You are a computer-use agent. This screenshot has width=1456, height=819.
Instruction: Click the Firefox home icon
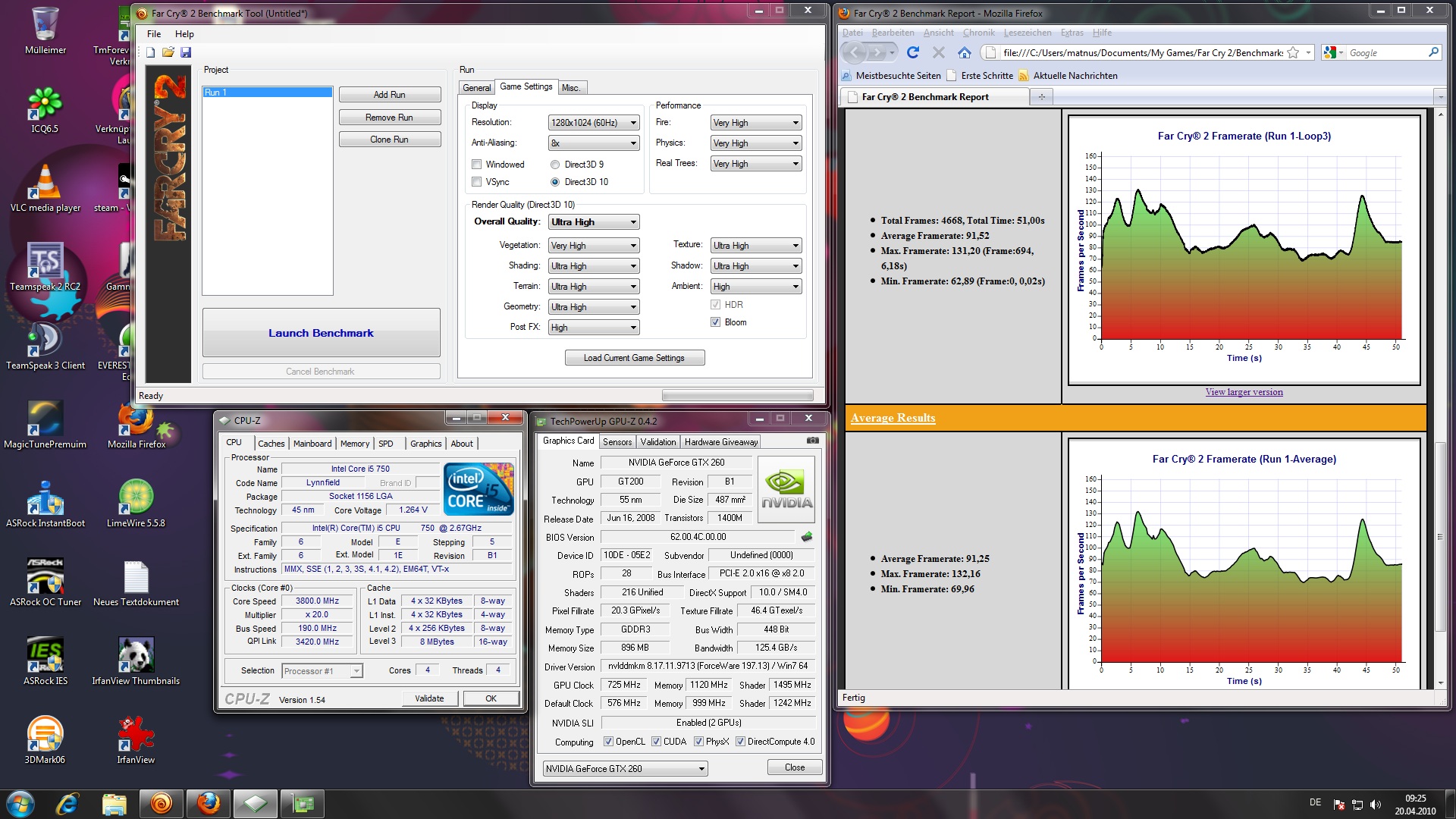coord(965,52)
